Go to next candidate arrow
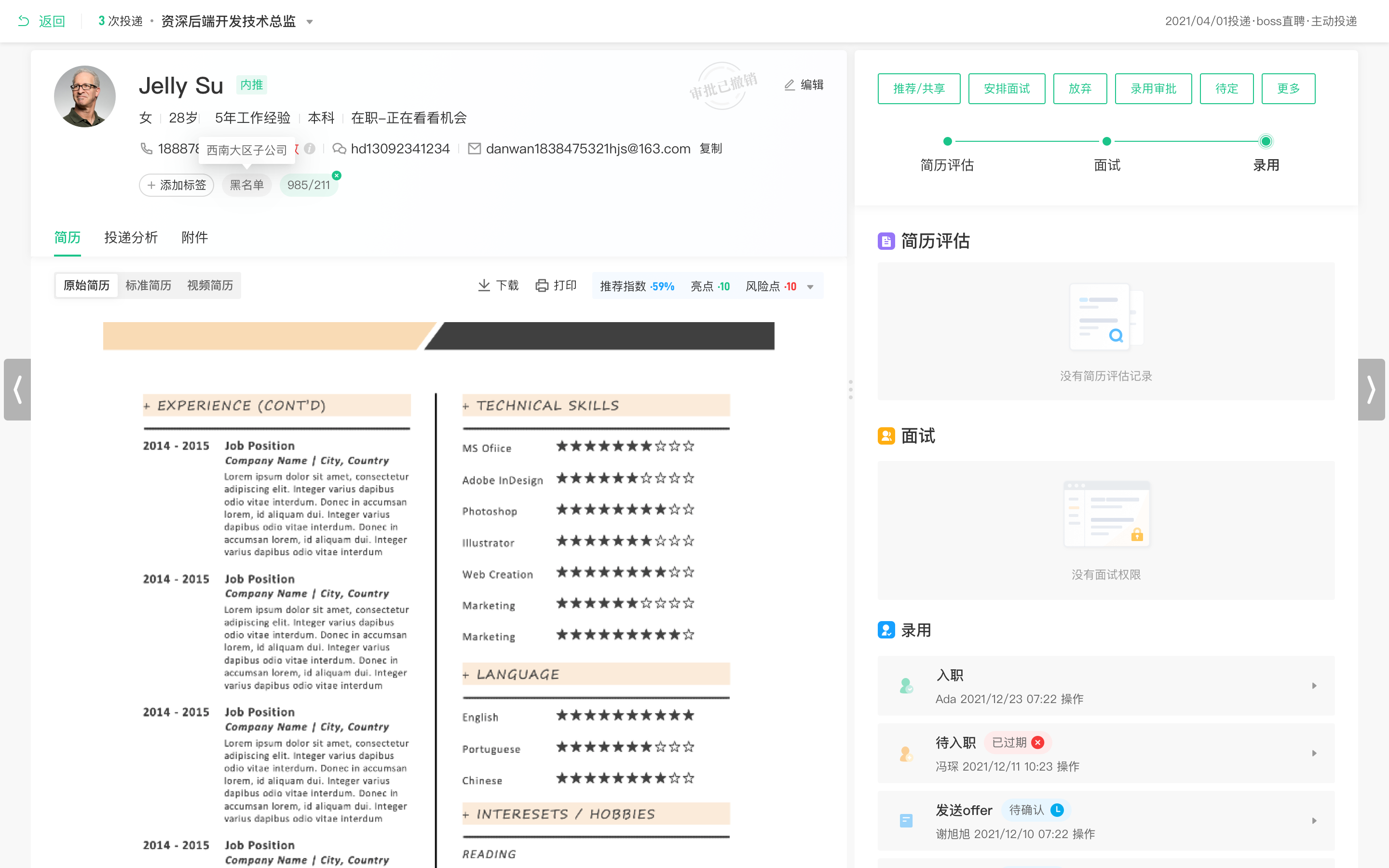This screenshot has height=868, width=1389. (x=1371, y=390)
